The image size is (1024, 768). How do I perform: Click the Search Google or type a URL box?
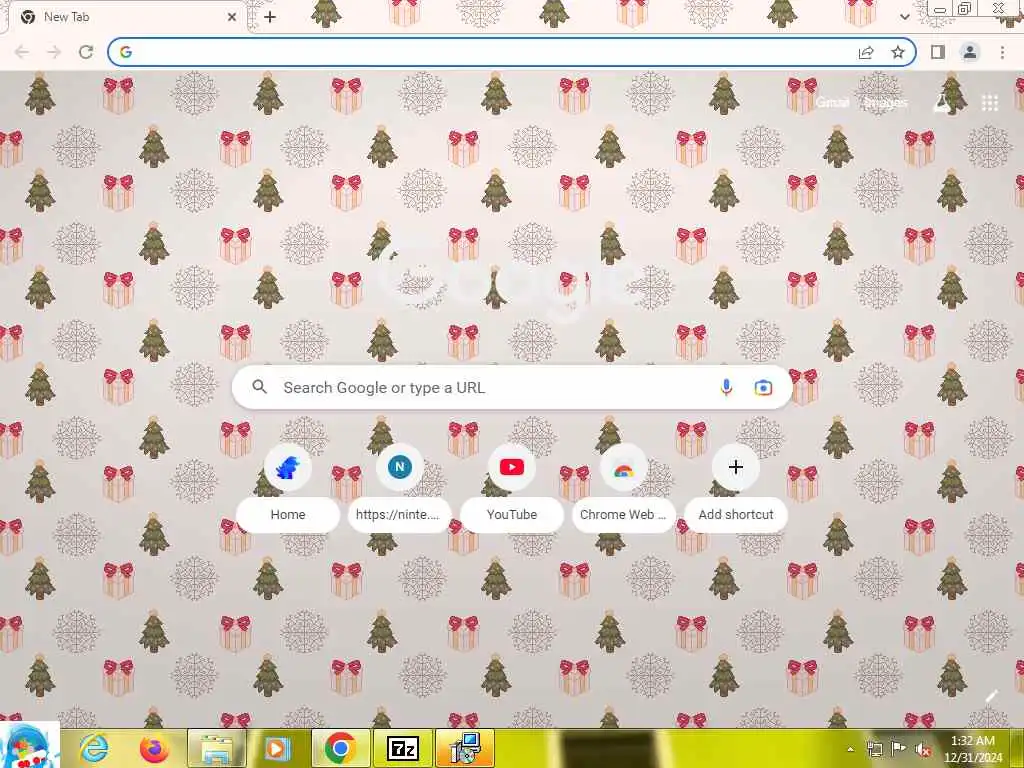point(512,388)
